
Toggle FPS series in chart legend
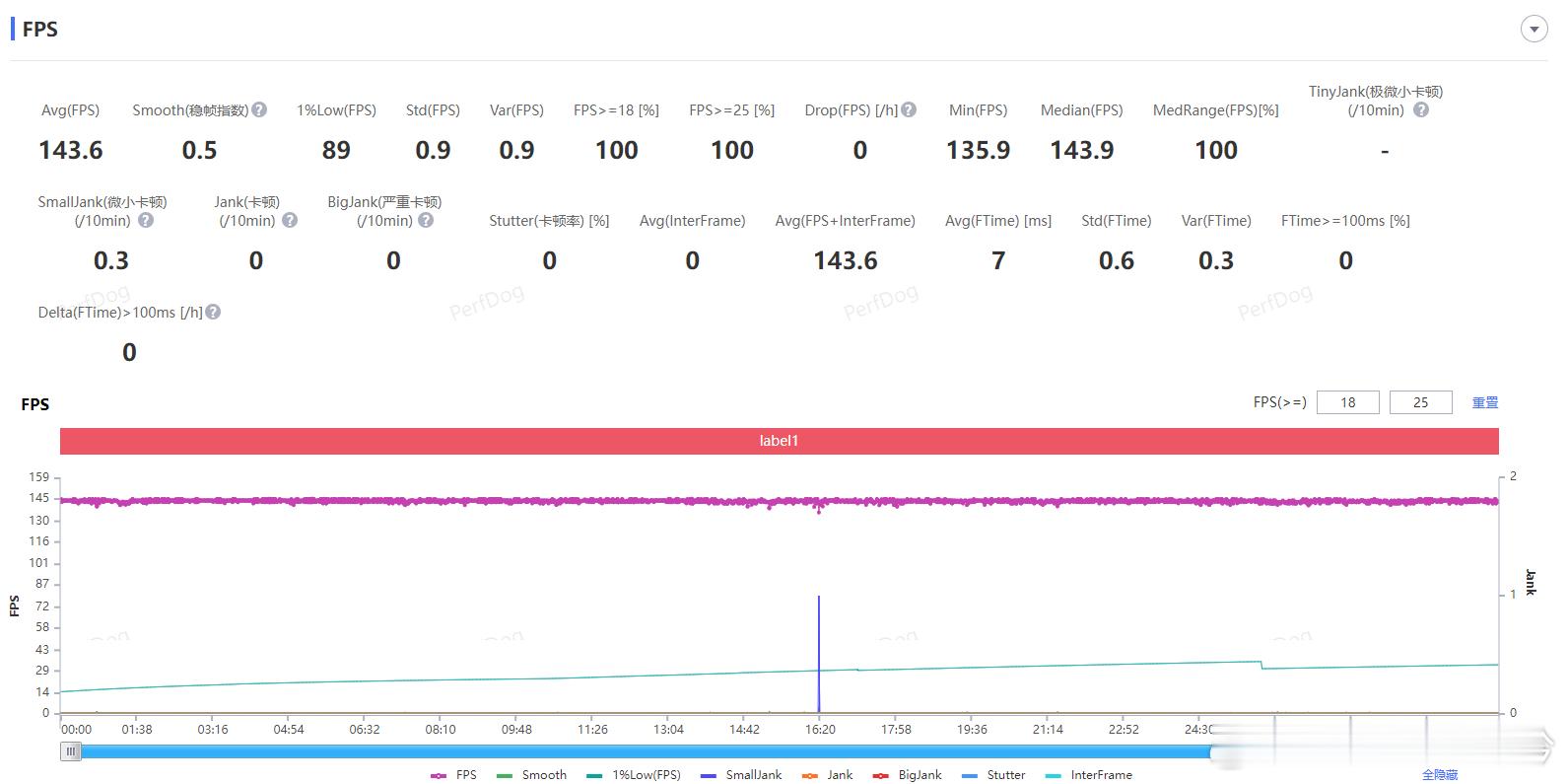[x=454, y=775]
